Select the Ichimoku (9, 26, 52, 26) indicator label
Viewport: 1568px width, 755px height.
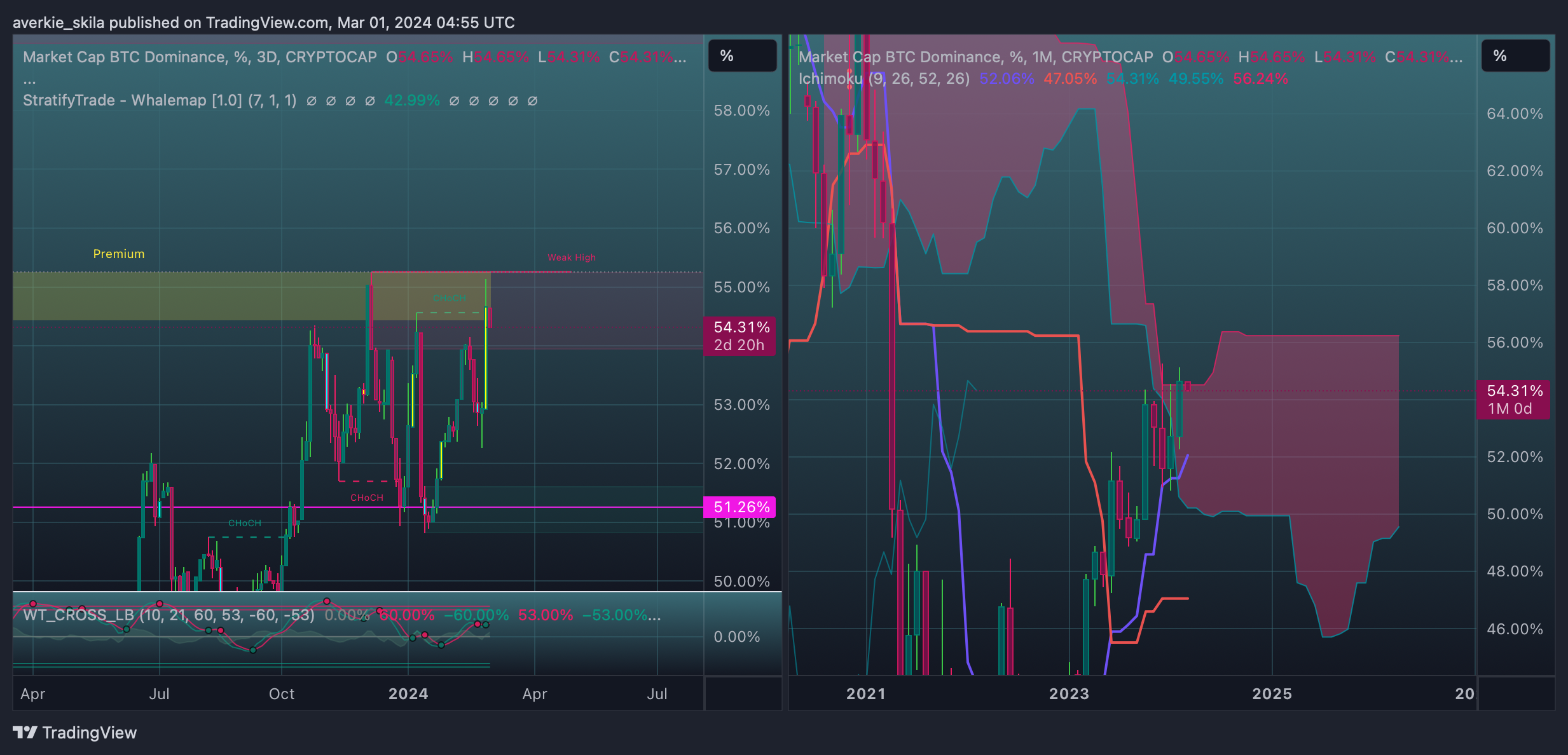[884, 79]
